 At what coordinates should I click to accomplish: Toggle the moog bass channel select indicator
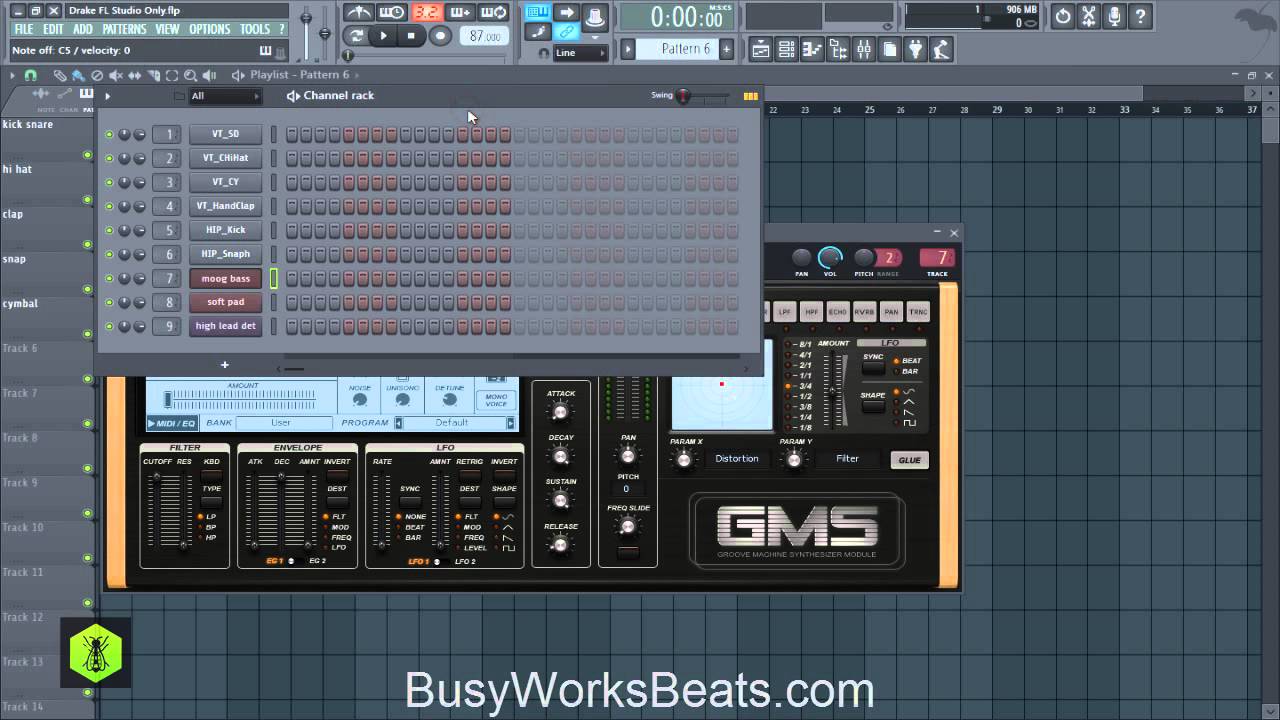pyautogui.click(x=274, y=278)
